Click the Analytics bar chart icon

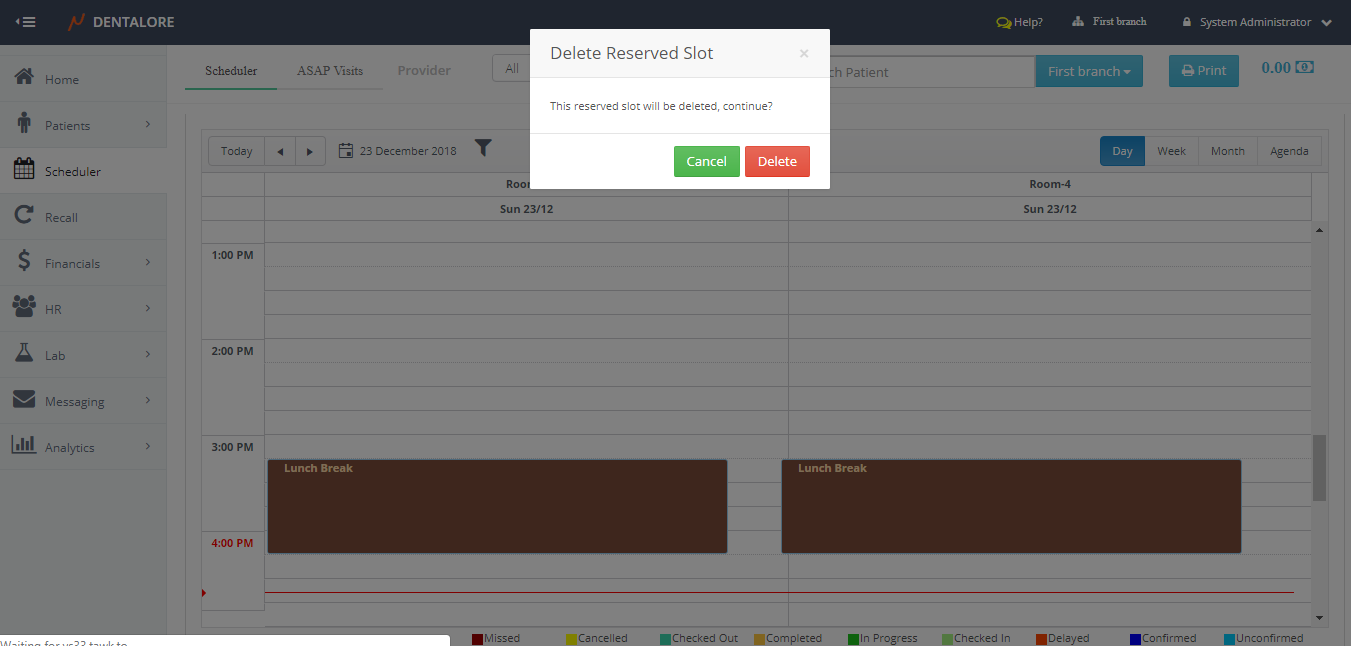tap(25, 446)
